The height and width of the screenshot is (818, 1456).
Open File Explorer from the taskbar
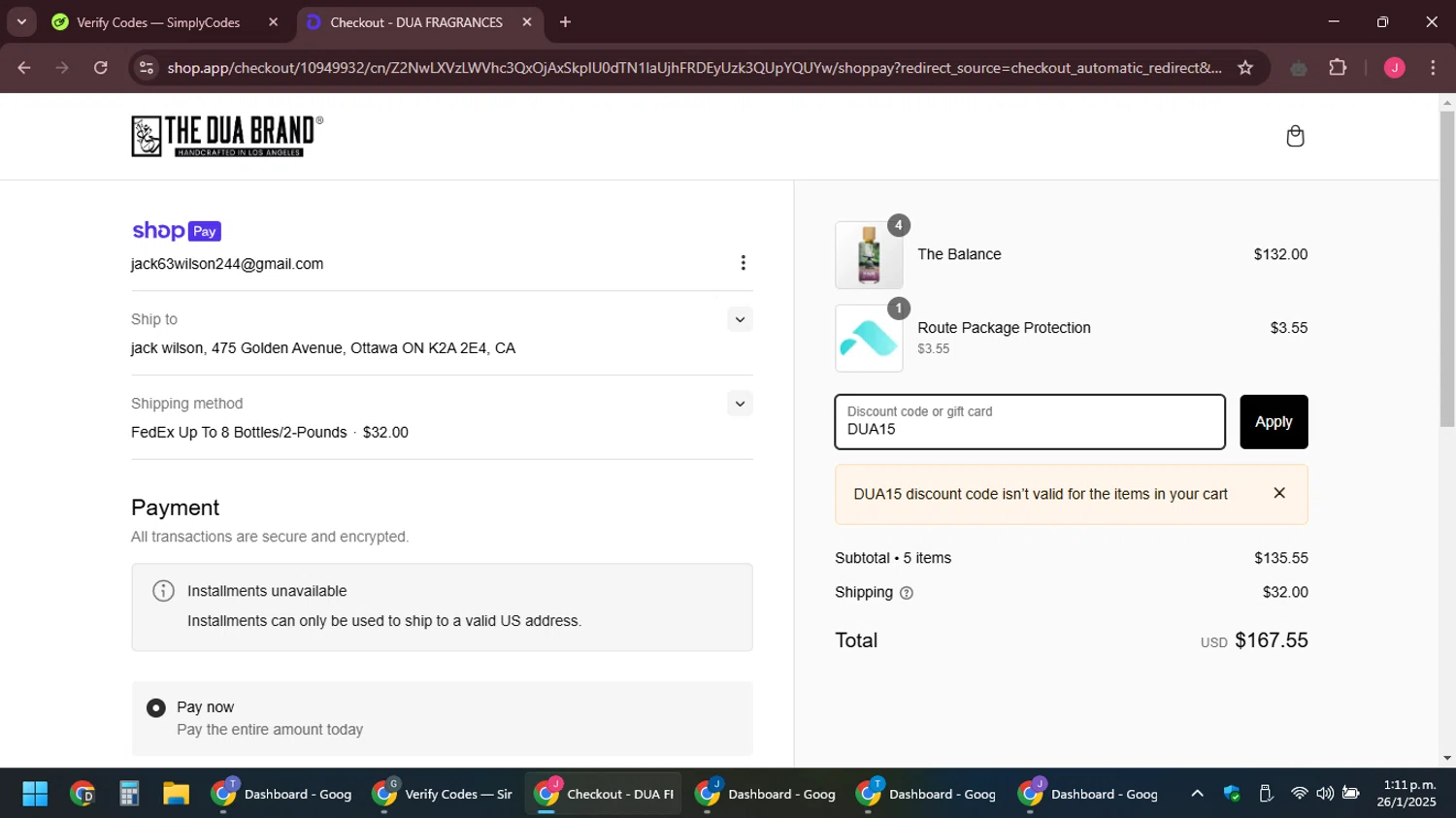point(176,794)
